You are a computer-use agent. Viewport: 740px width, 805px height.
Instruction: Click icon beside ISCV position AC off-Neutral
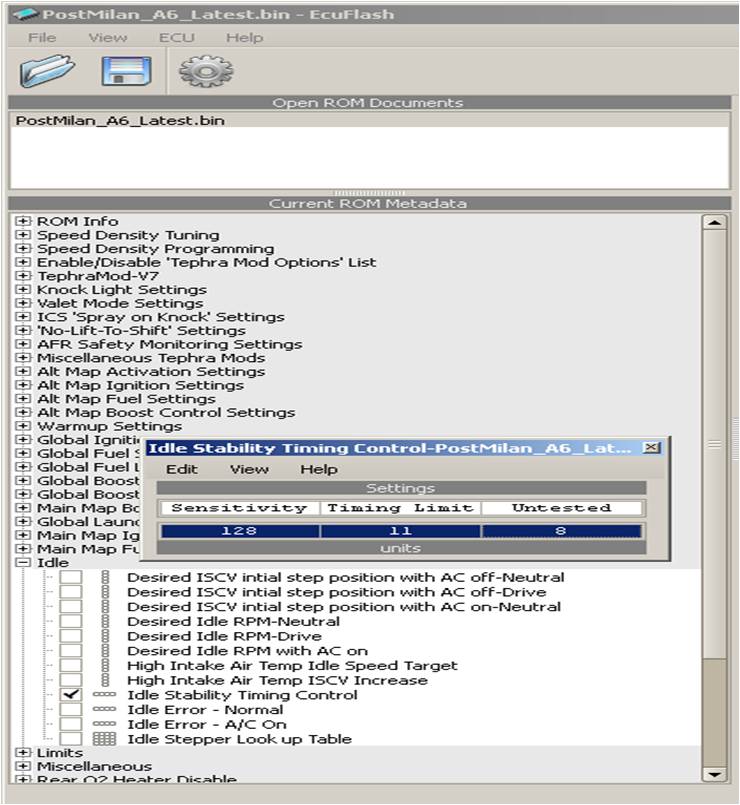(x=105, y=577)
